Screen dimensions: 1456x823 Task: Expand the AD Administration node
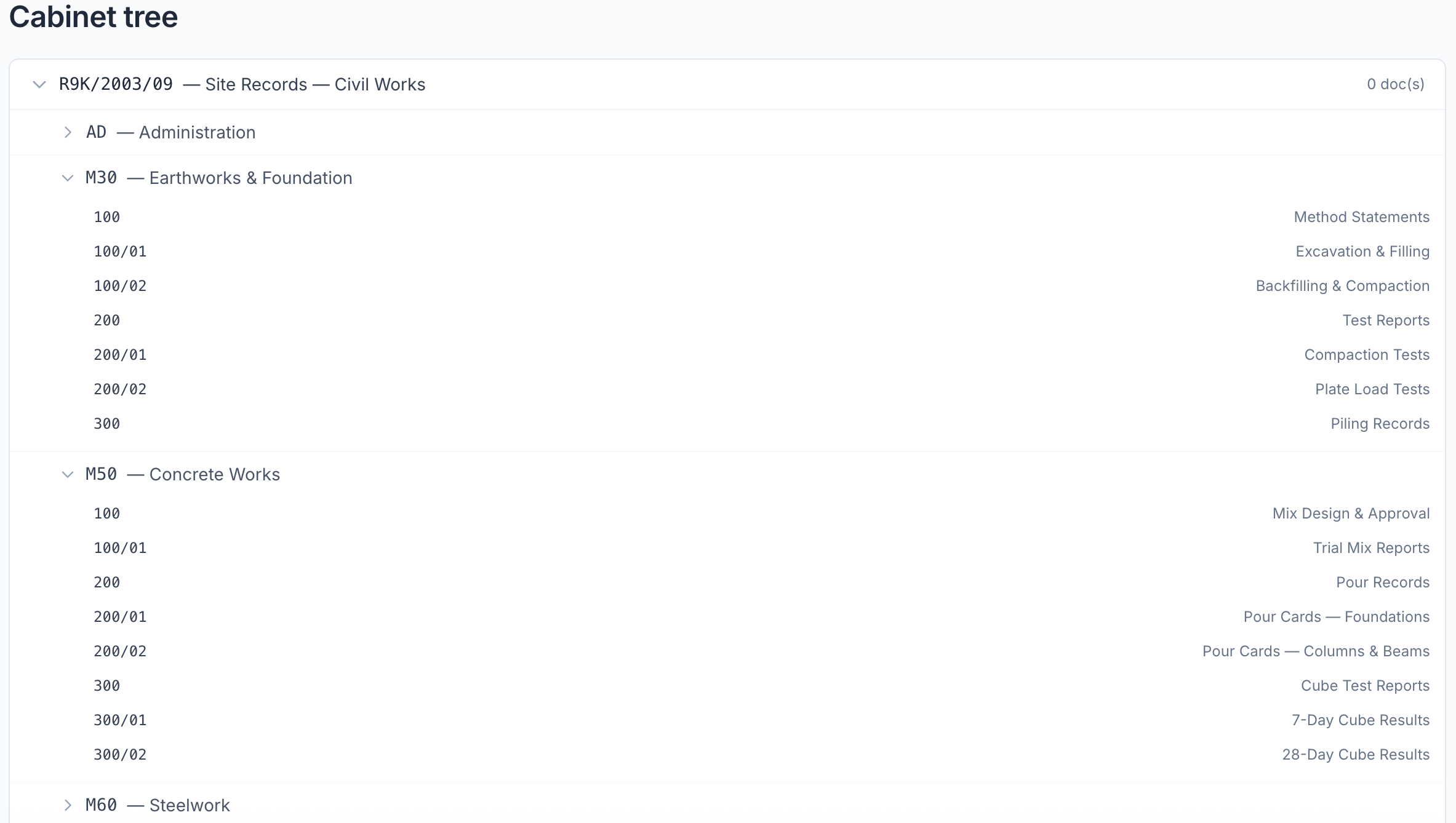68,132
